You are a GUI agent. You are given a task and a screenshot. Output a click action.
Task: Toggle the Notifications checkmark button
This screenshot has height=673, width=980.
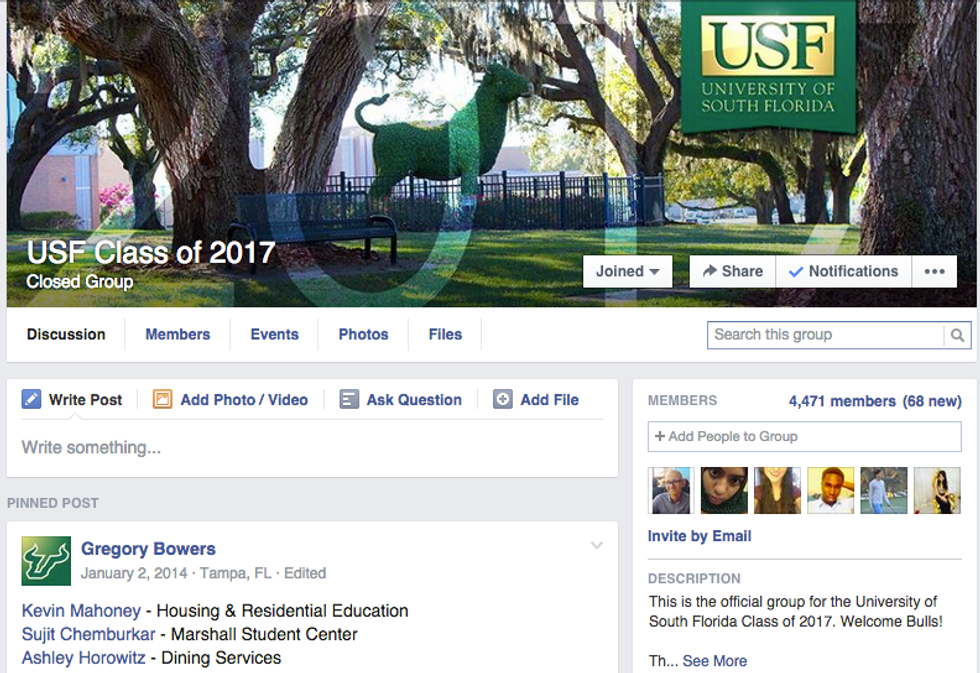tap(843, 271)
